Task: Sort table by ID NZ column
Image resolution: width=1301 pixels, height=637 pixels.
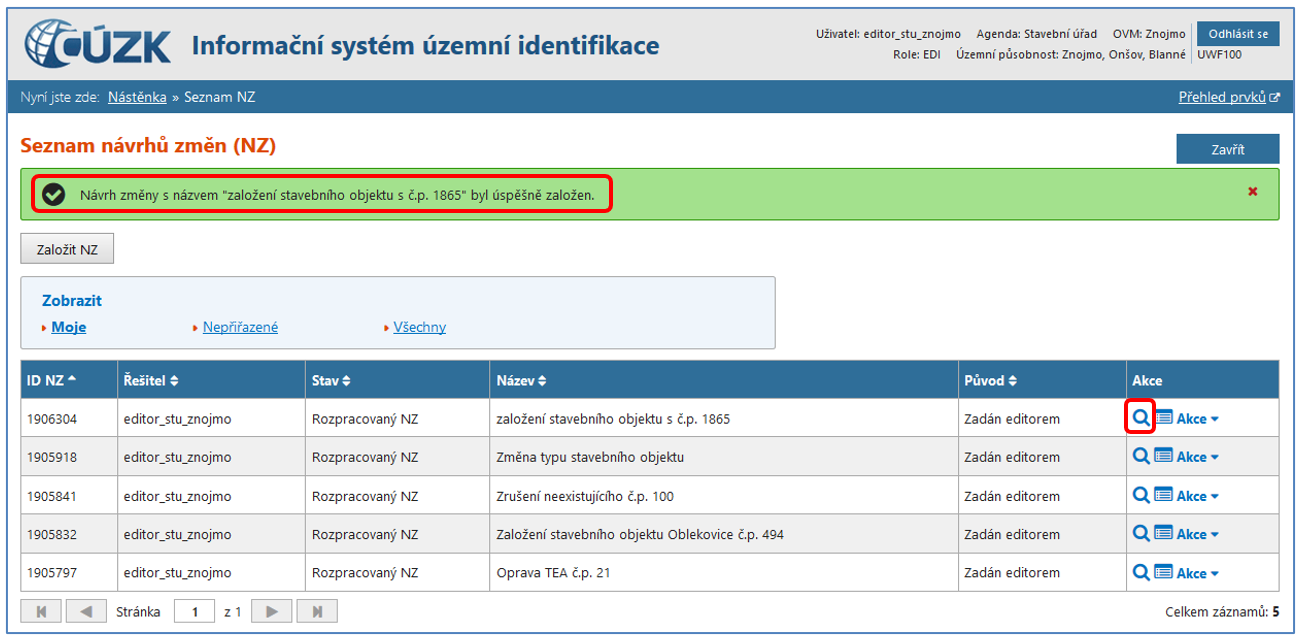Action: (x=51, y=380)
